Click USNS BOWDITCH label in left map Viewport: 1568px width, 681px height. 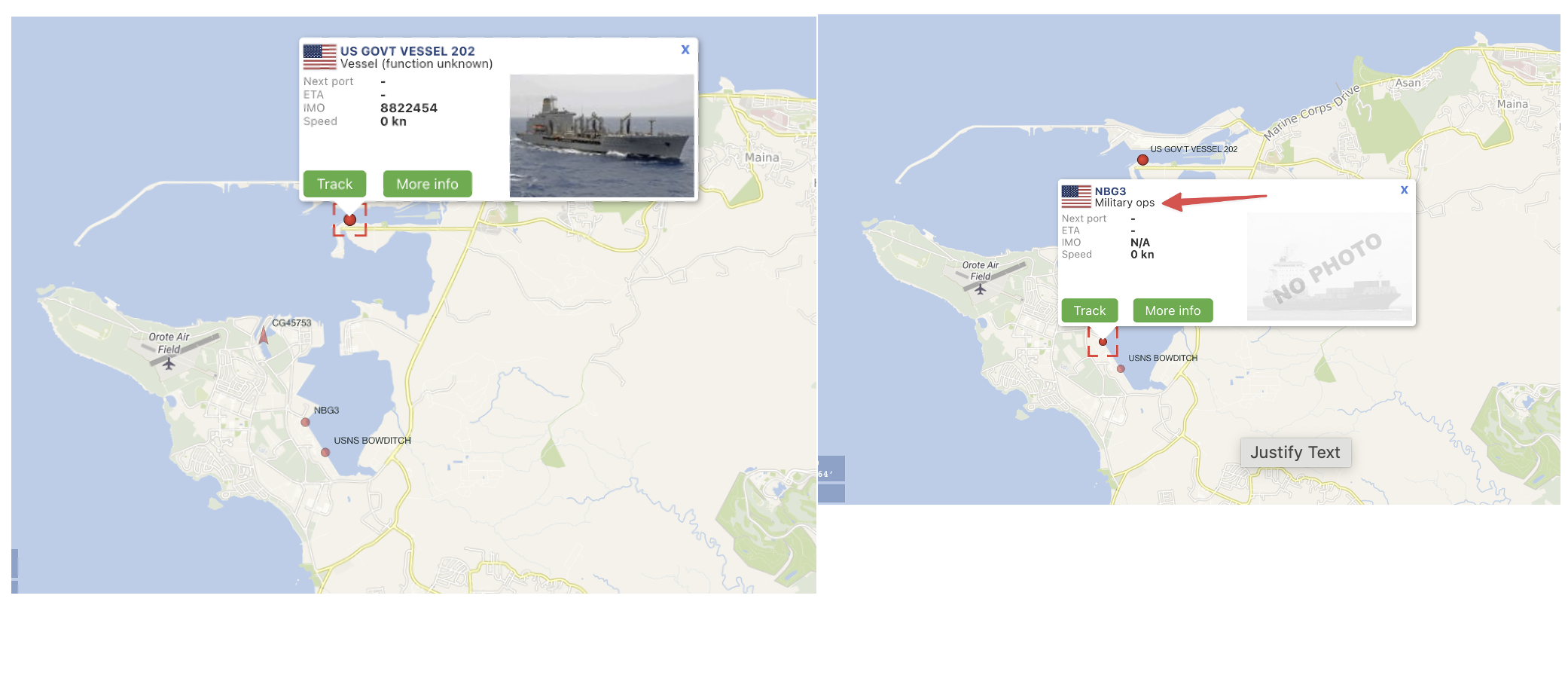point(372,441)
